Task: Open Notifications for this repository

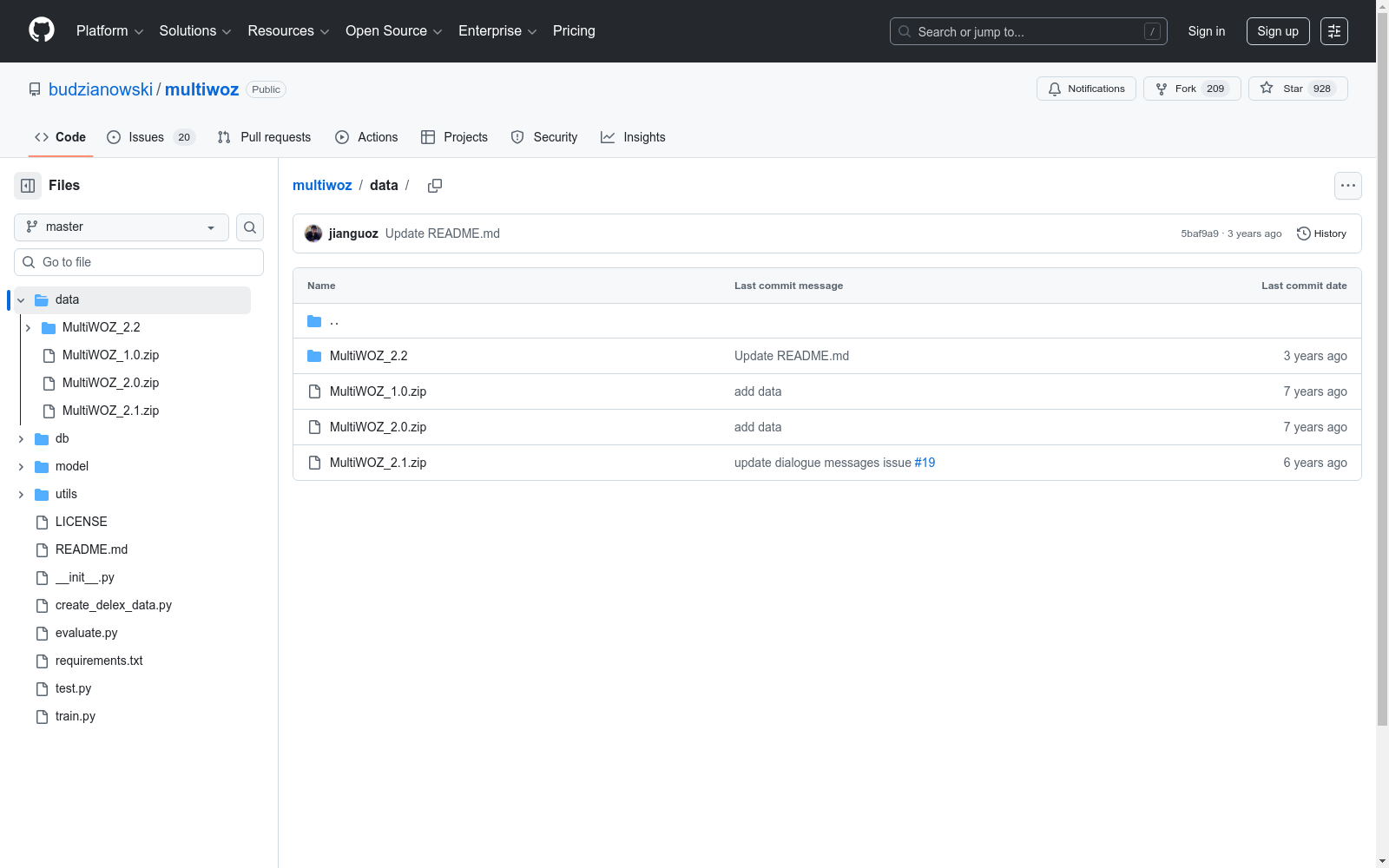Action: [1086, 89]
